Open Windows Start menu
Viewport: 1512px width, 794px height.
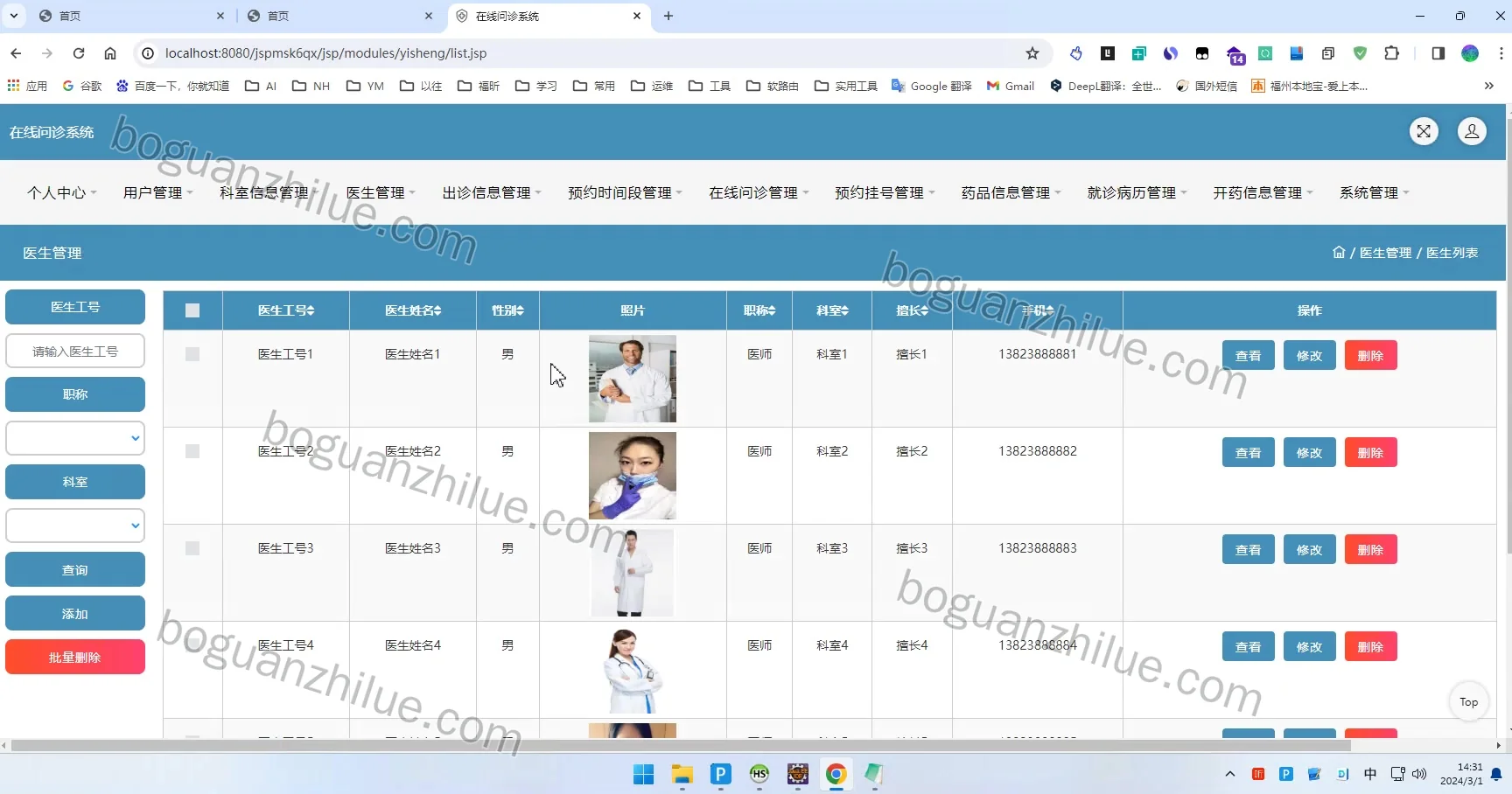pyautogui.click(x=643, y=774)
